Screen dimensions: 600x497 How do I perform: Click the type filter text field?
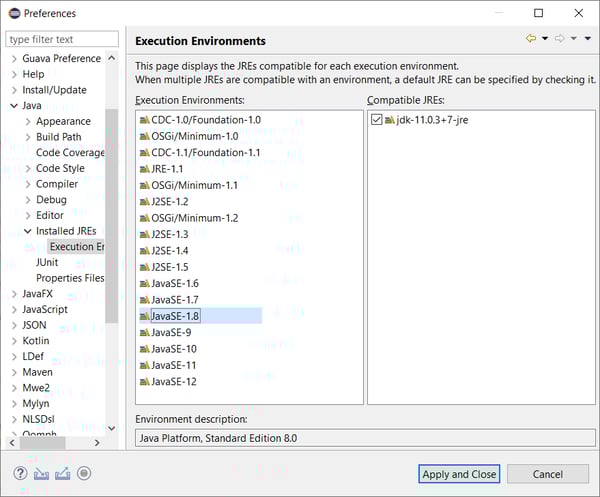[x=62, y=39]
